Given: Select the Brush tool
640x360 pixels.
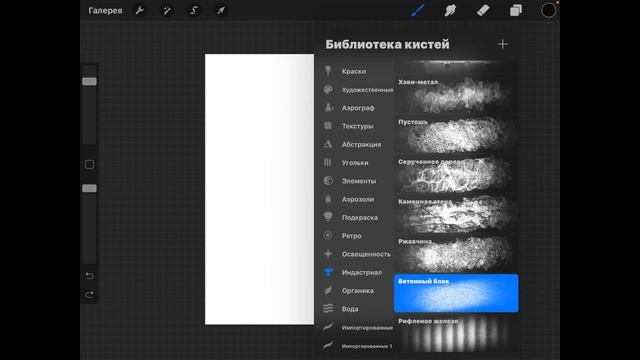Looking at the screenshot, I should point(418,11).
